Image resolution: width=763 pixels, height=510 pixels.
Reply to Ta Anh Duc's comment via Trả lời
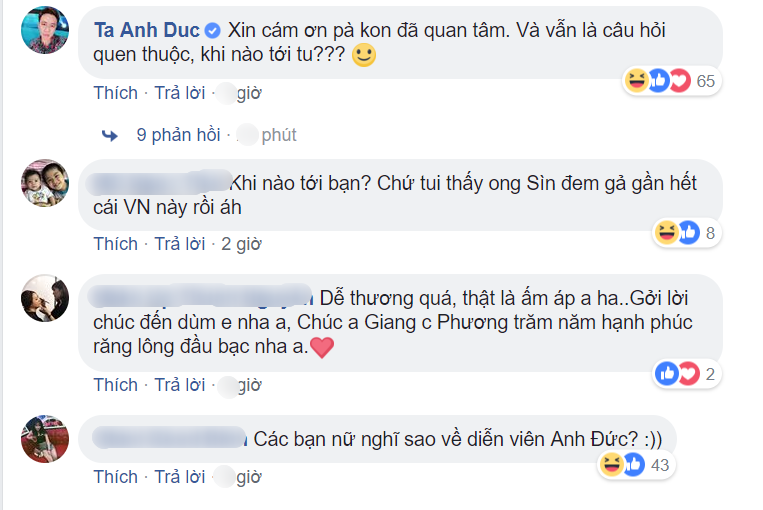[x=180, y=93]
